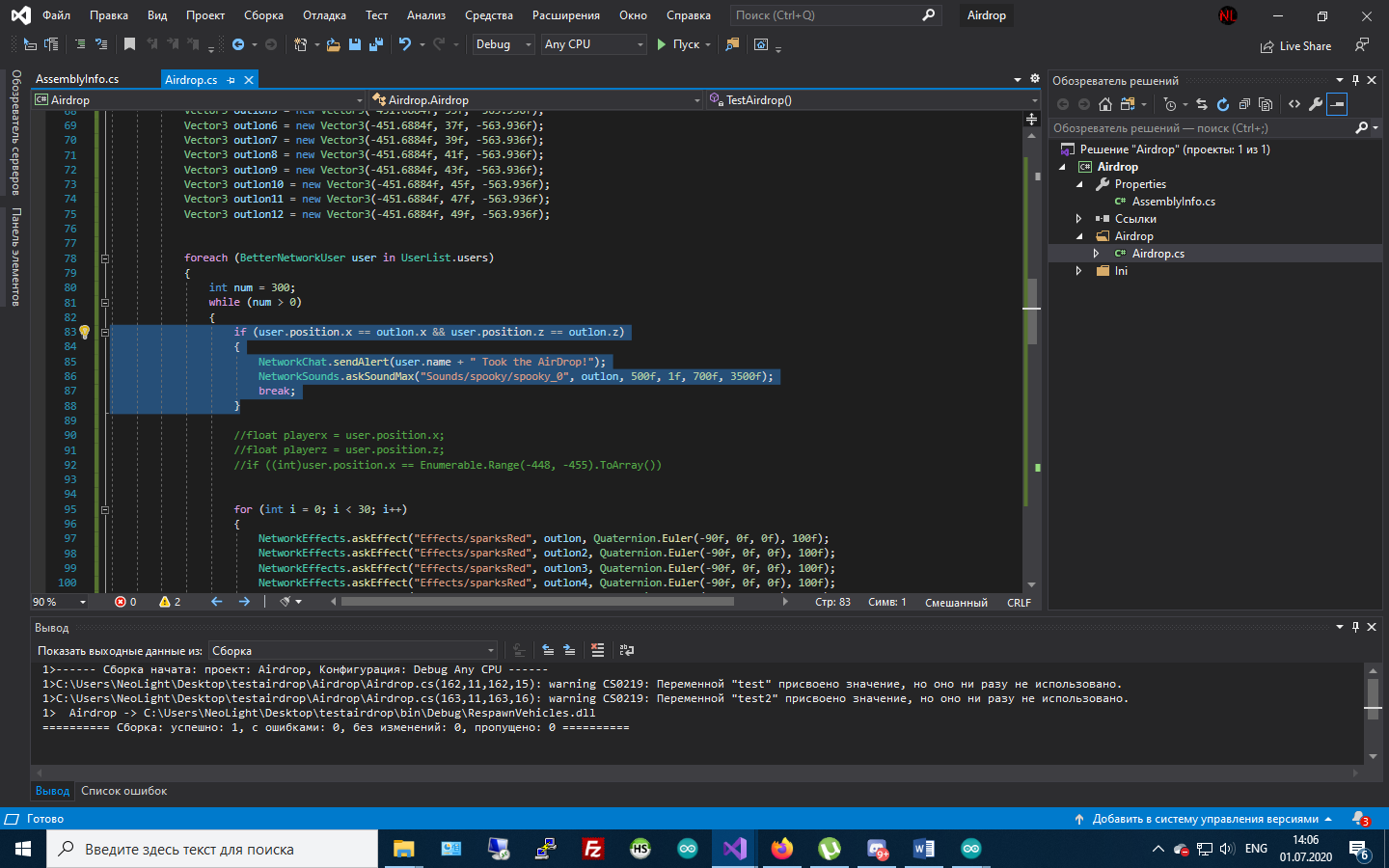Click the Open File folder icon
Screen dimensions: 1389x868
333,44
